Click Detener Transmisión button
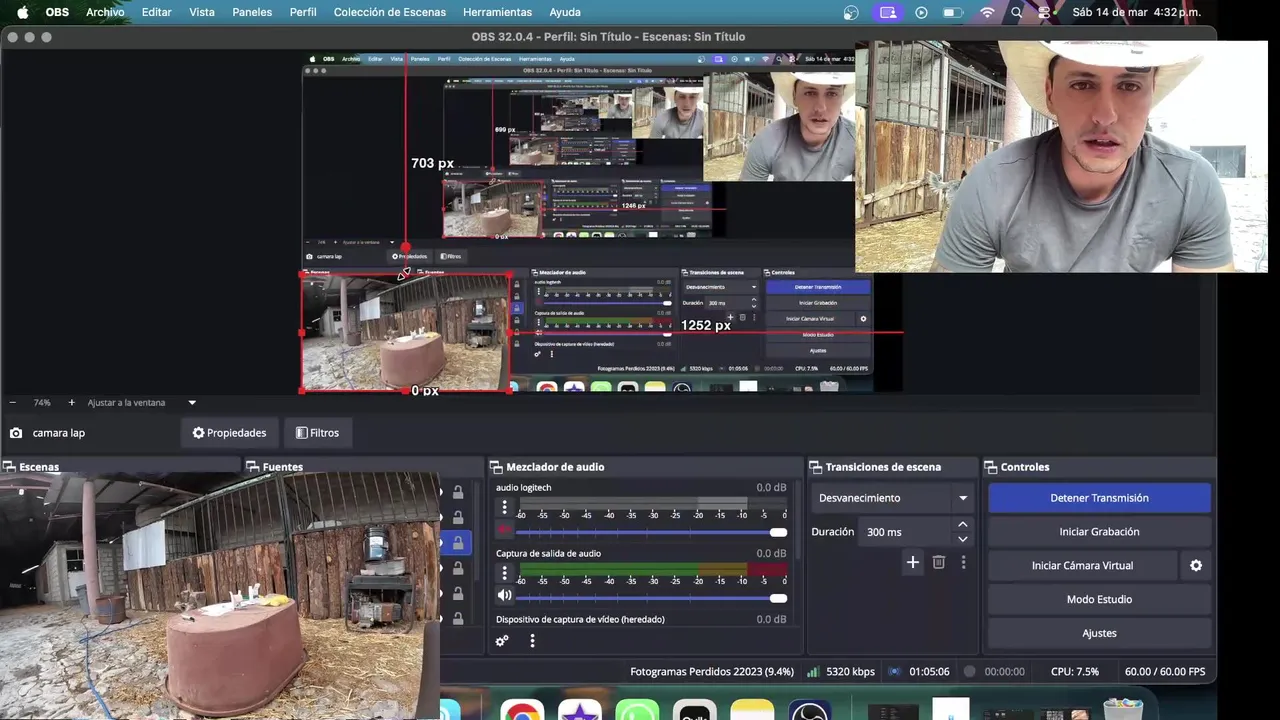Image resolution: width=1280 pixels, height=720 pixels. click(x=1099, y=498)
